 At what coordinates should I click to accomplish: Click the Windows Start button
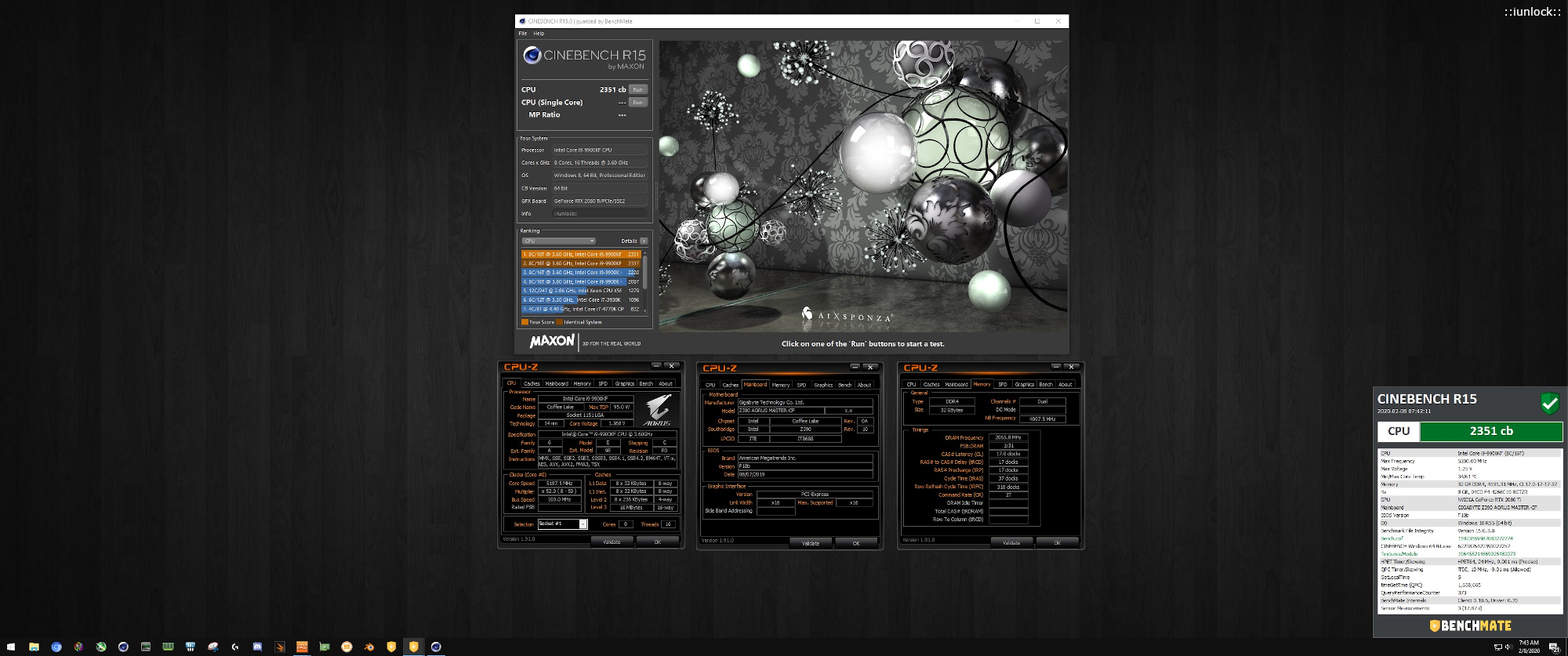(x=11, y=647)
